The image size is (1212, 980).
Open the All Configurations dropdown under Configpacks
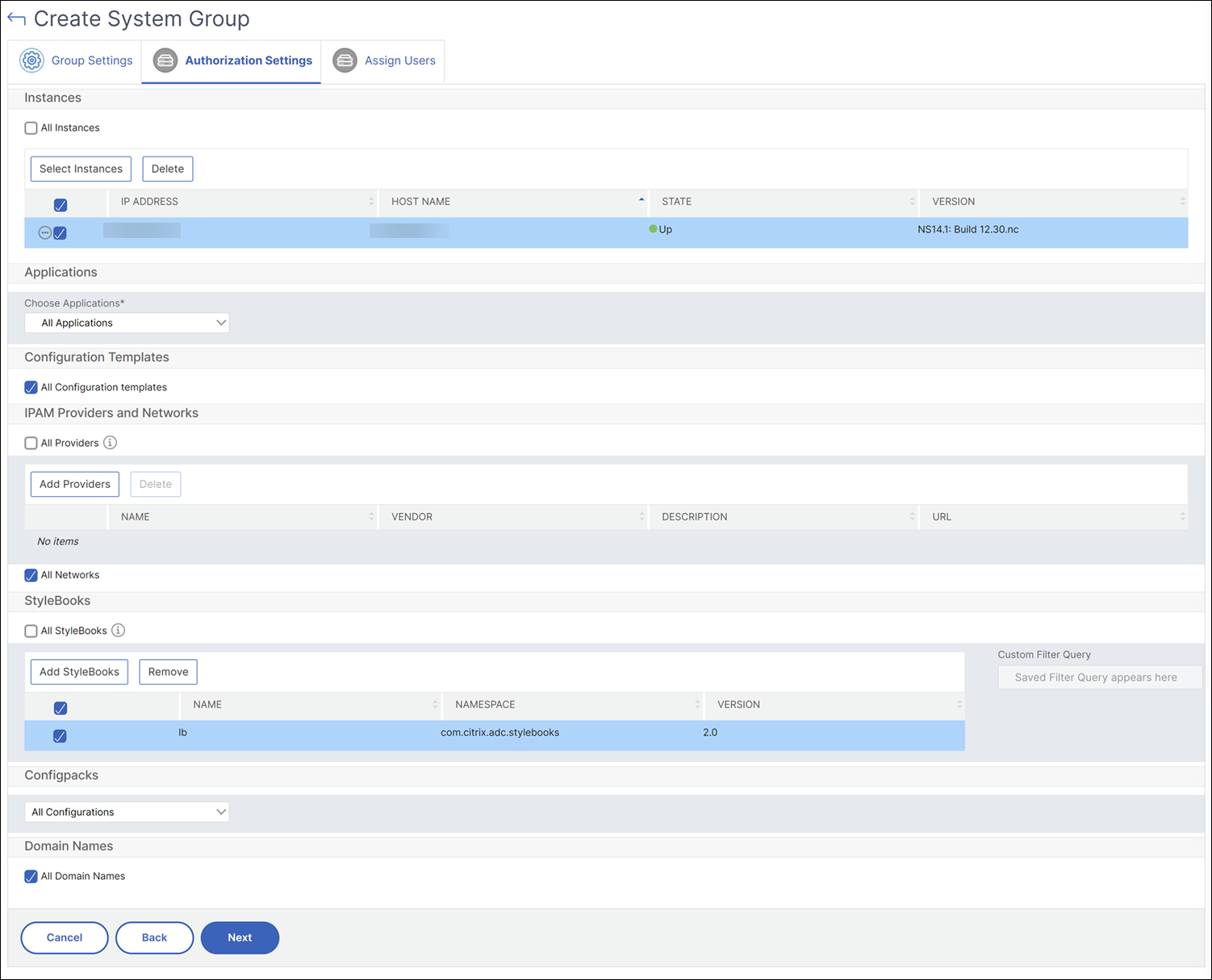127,811
